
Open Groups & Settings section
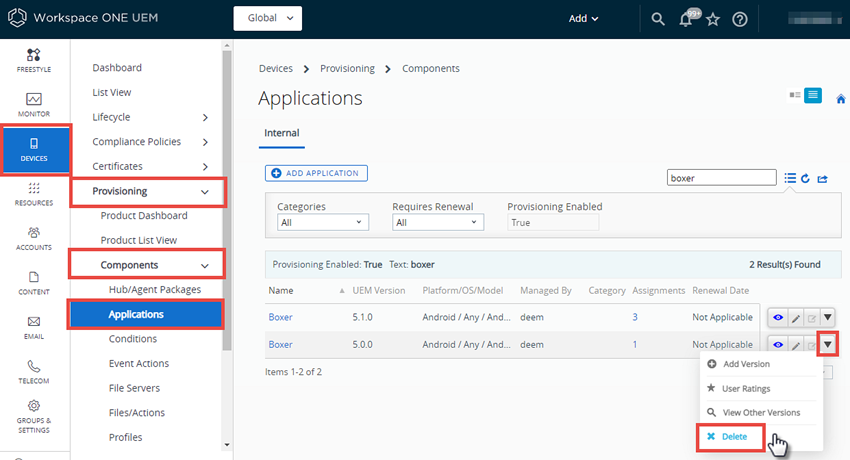34,417
